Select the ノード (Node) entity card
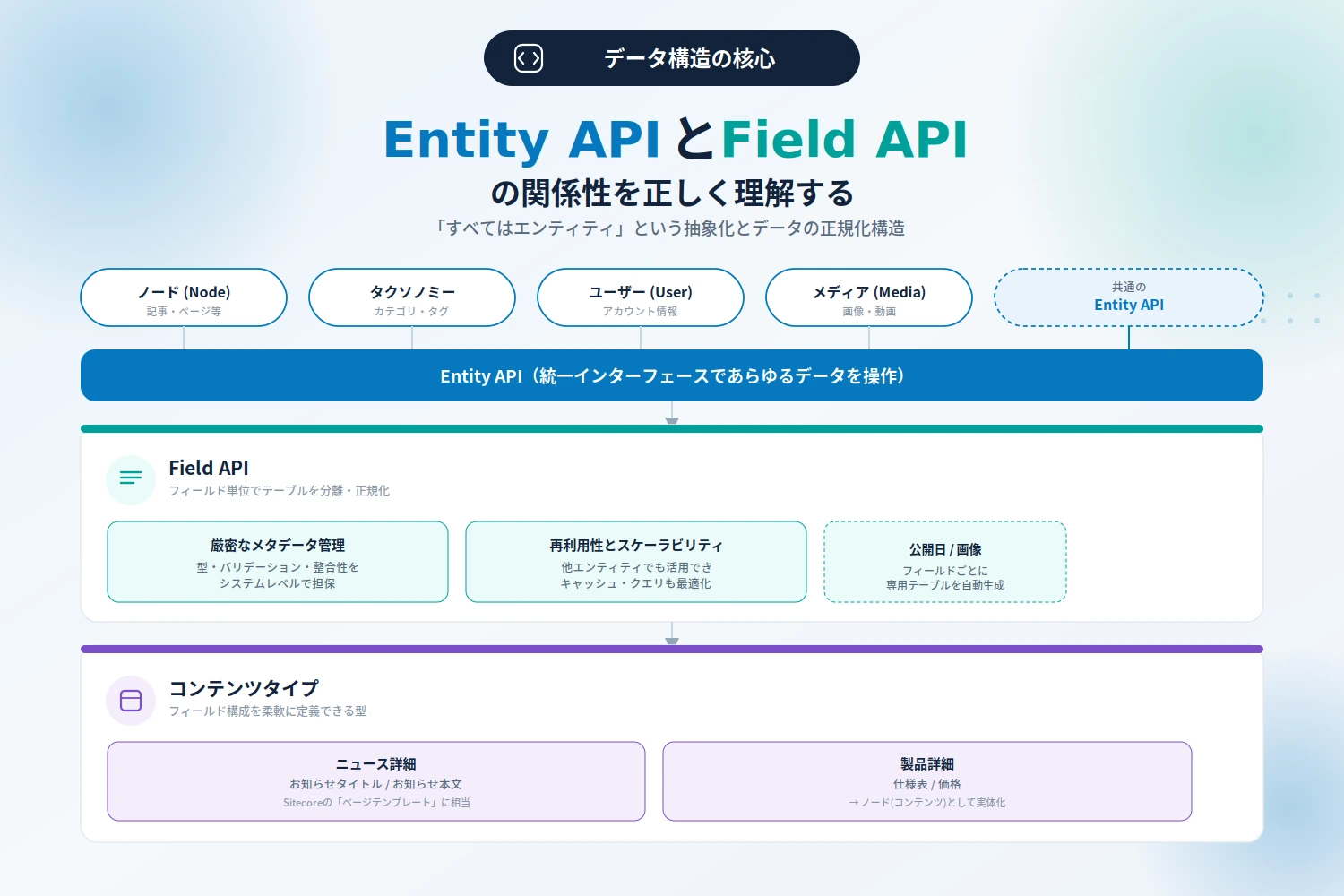 tap(184, 297)
